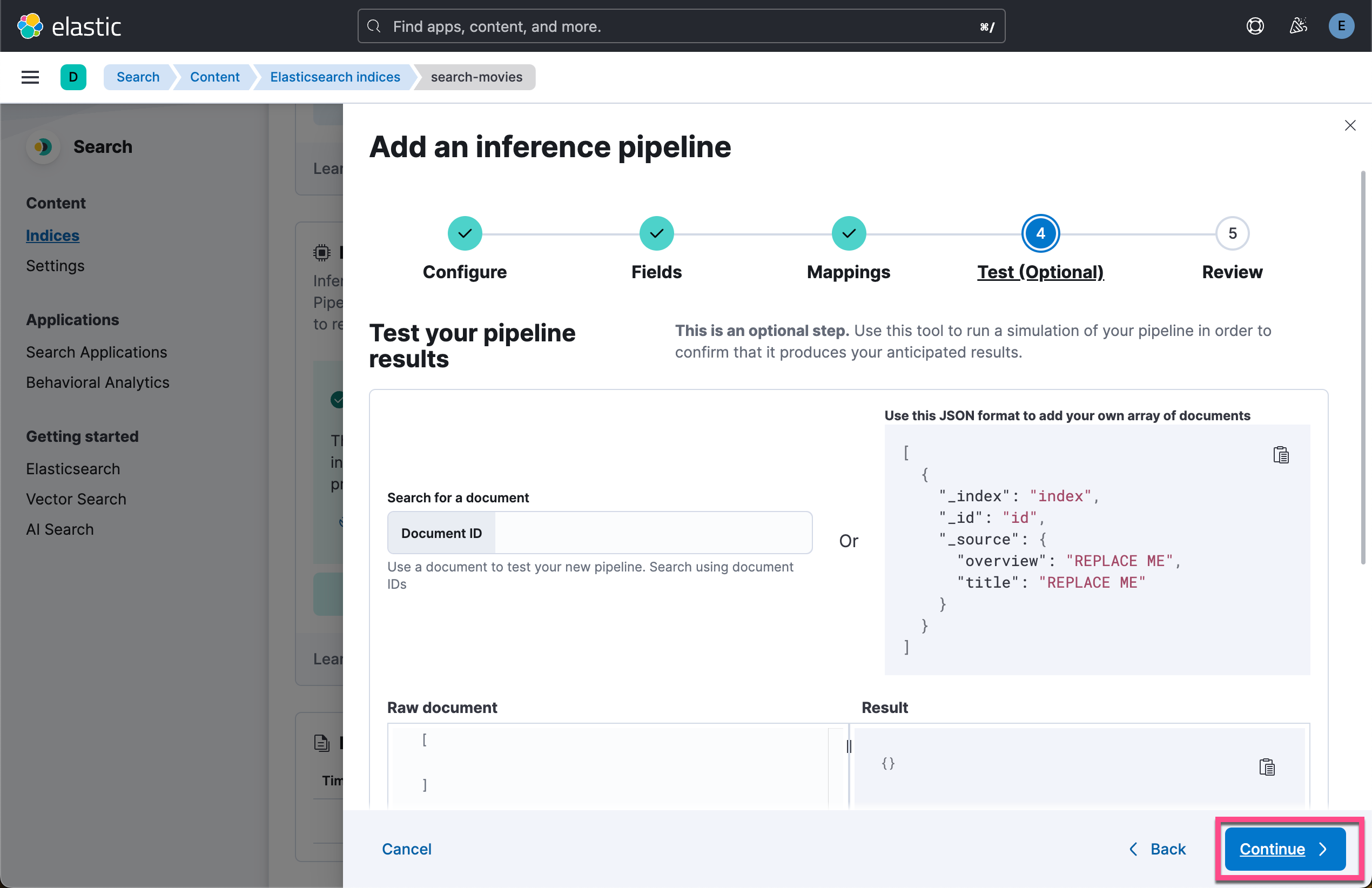
Task: Open the Indices link in the sidebar
Action: [52, 236]
